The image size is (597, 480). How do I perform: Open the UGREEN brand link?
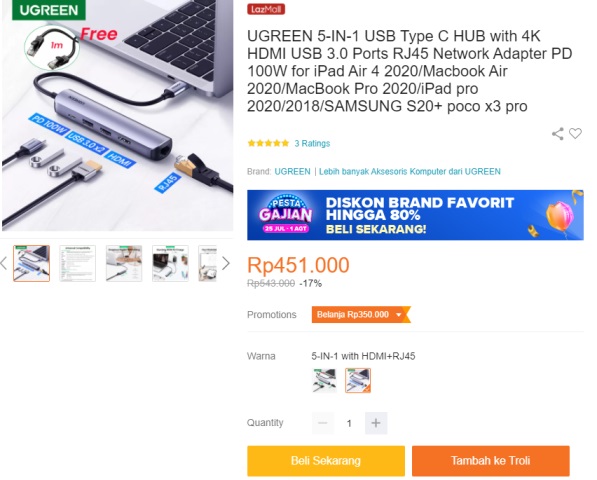[x=292, y=172]
